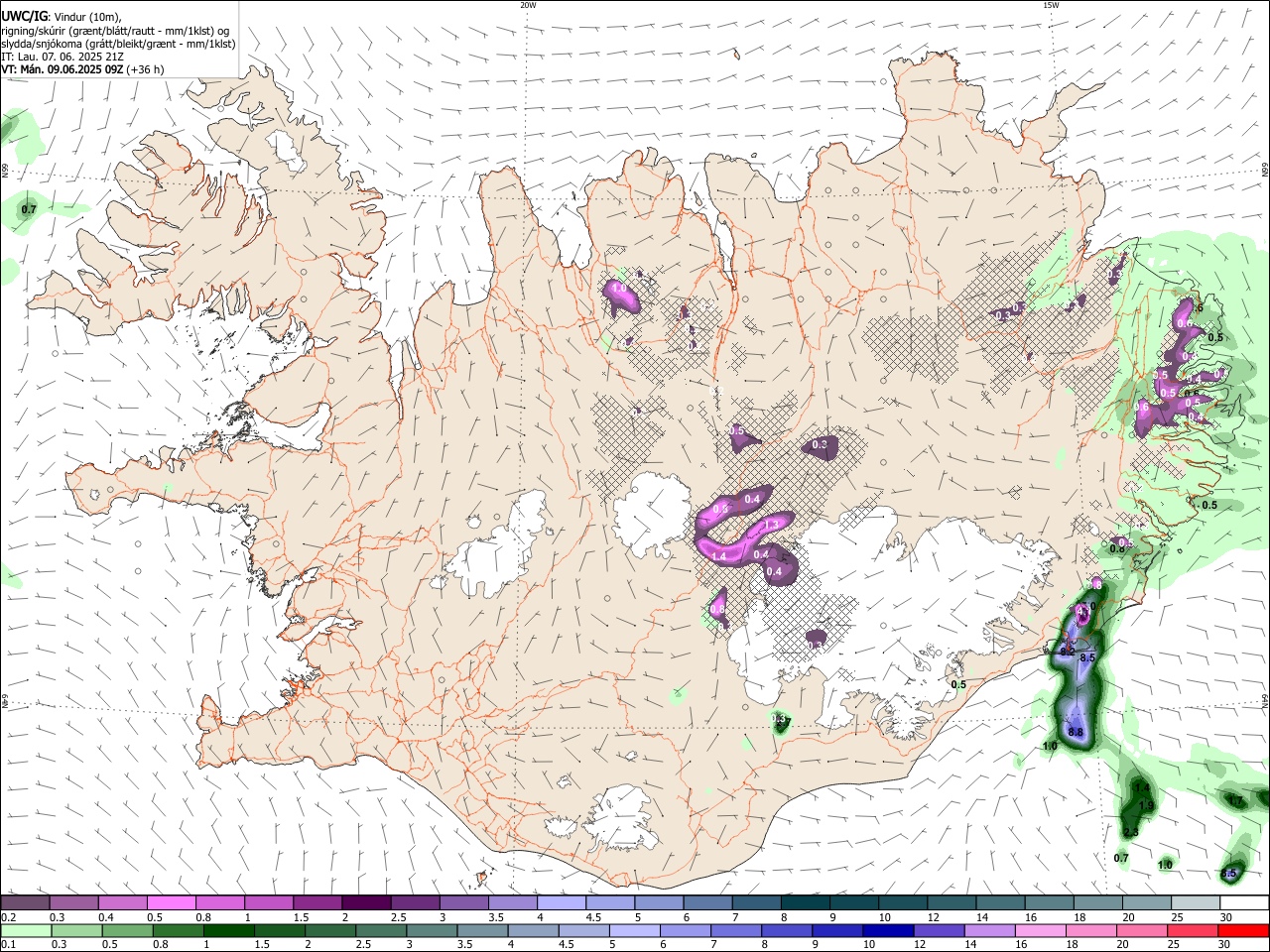The width and height of the screenshot is (1270, 952).
Task: Pick top legend swatch starting at 0.2
Action: 25,903
